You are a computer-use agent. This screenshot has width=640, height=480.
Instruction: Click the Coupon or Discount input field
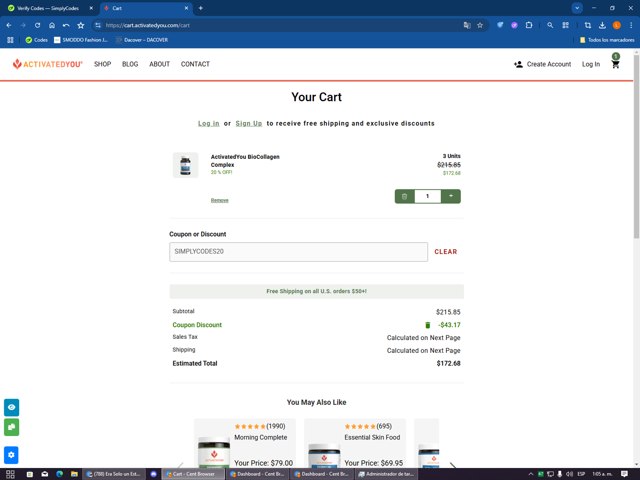[298, 252]
